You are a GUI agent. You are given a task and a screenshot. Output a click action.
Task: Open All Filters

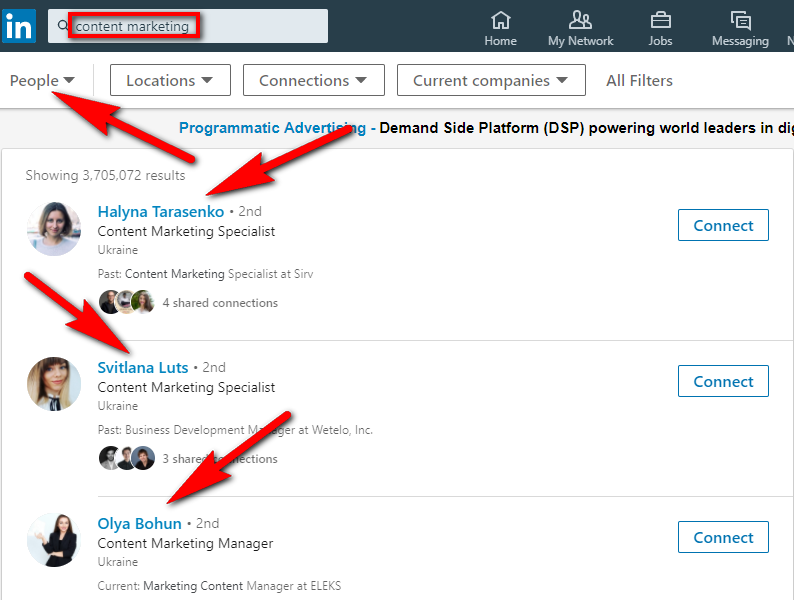639,81
